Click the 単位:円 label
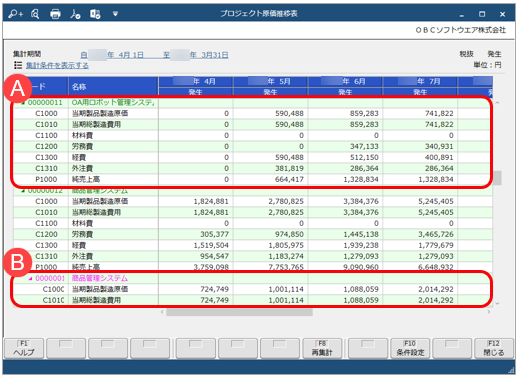 pyautogui.click(x=487, y=65)
